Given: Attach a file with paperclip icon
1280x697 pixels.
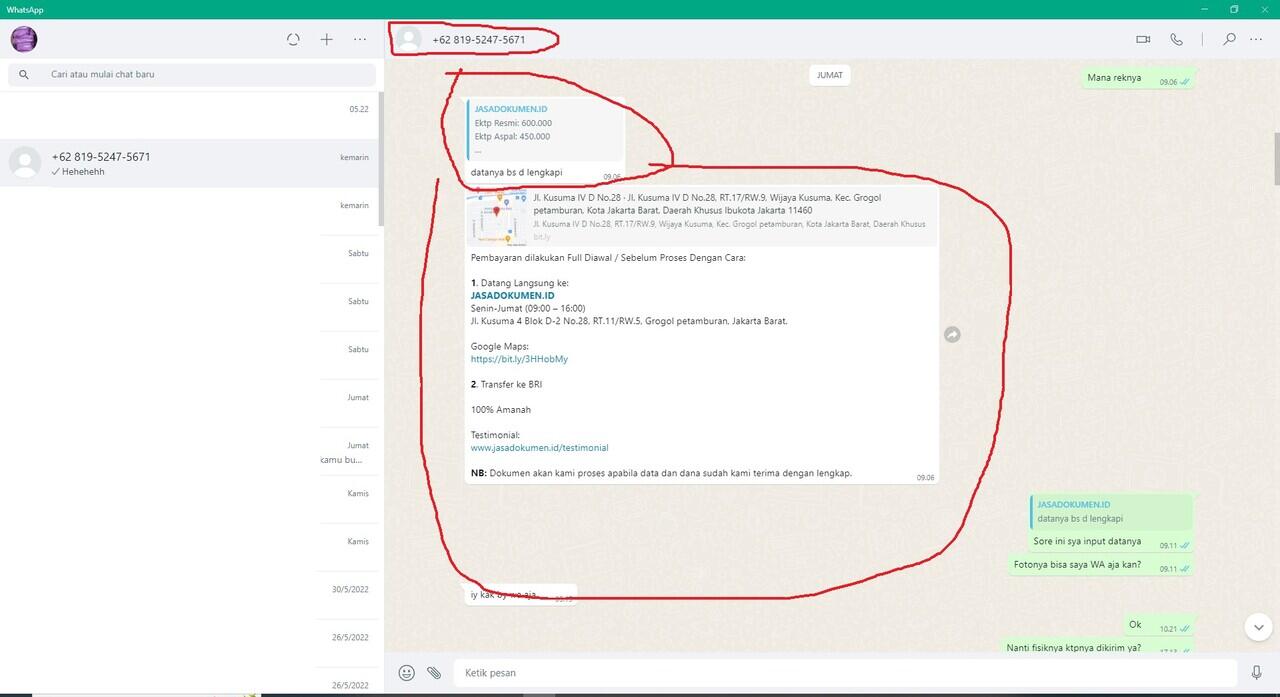Looking at the screenshot, I should 434,673.
